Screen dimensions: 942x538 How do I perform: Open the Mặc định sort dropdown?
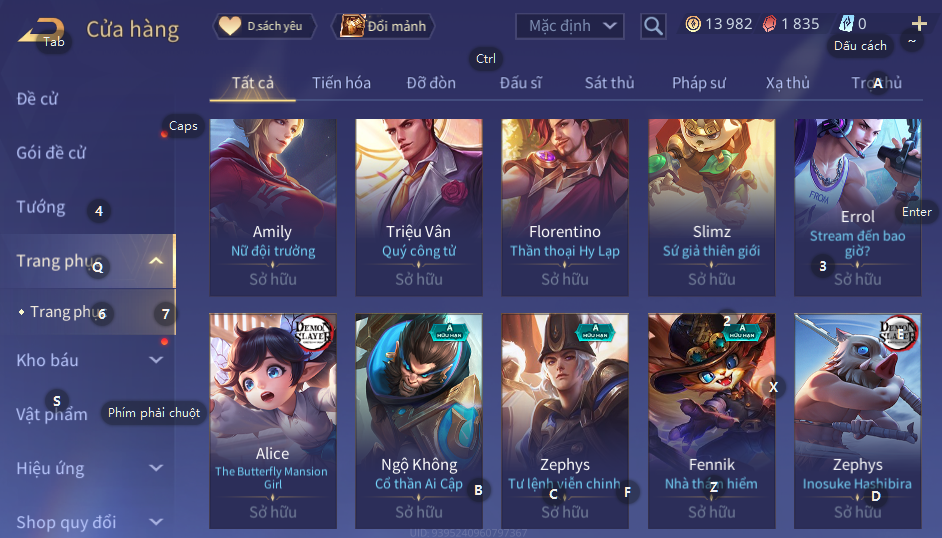(570, 26)
